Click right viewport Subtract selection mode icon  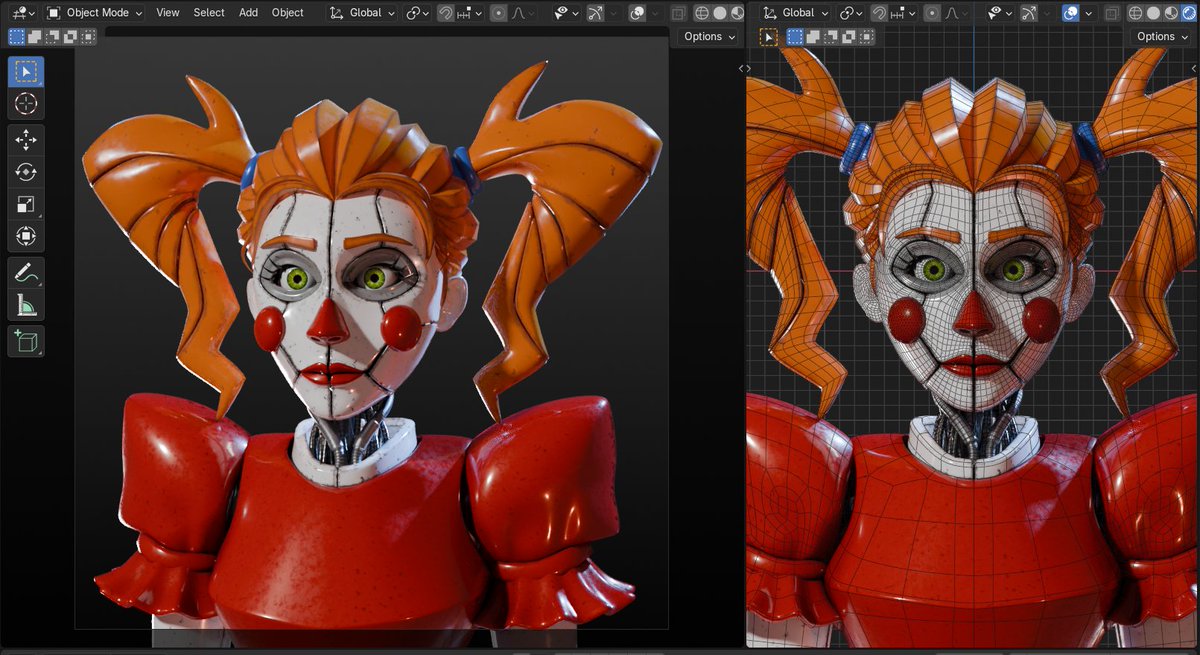[x=832, y=37]
